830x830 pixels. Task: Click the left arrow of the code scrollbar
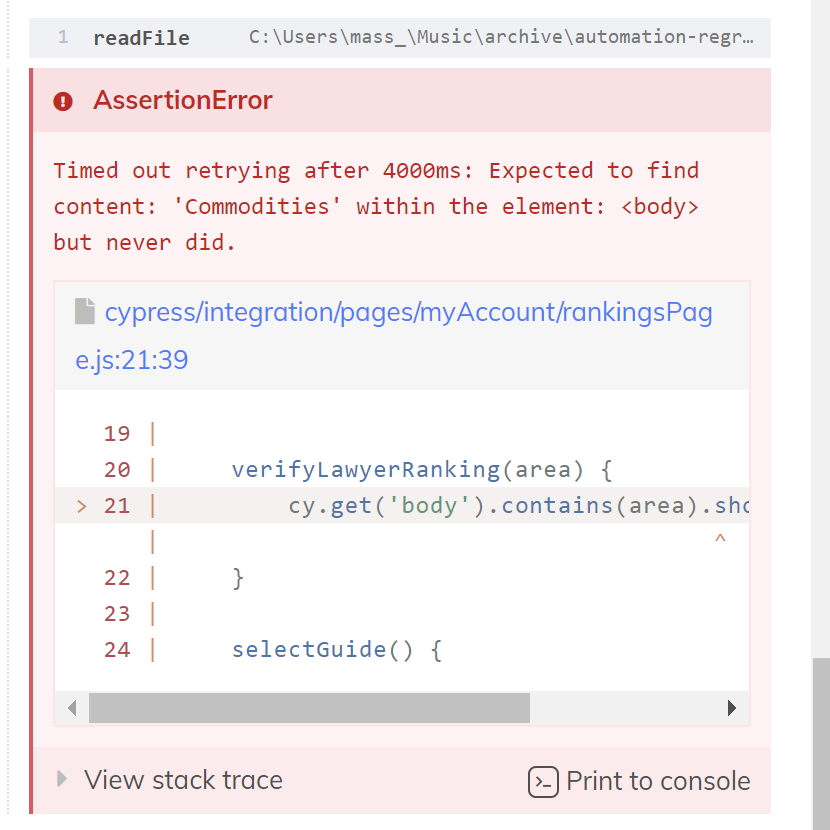click(71, 707)
